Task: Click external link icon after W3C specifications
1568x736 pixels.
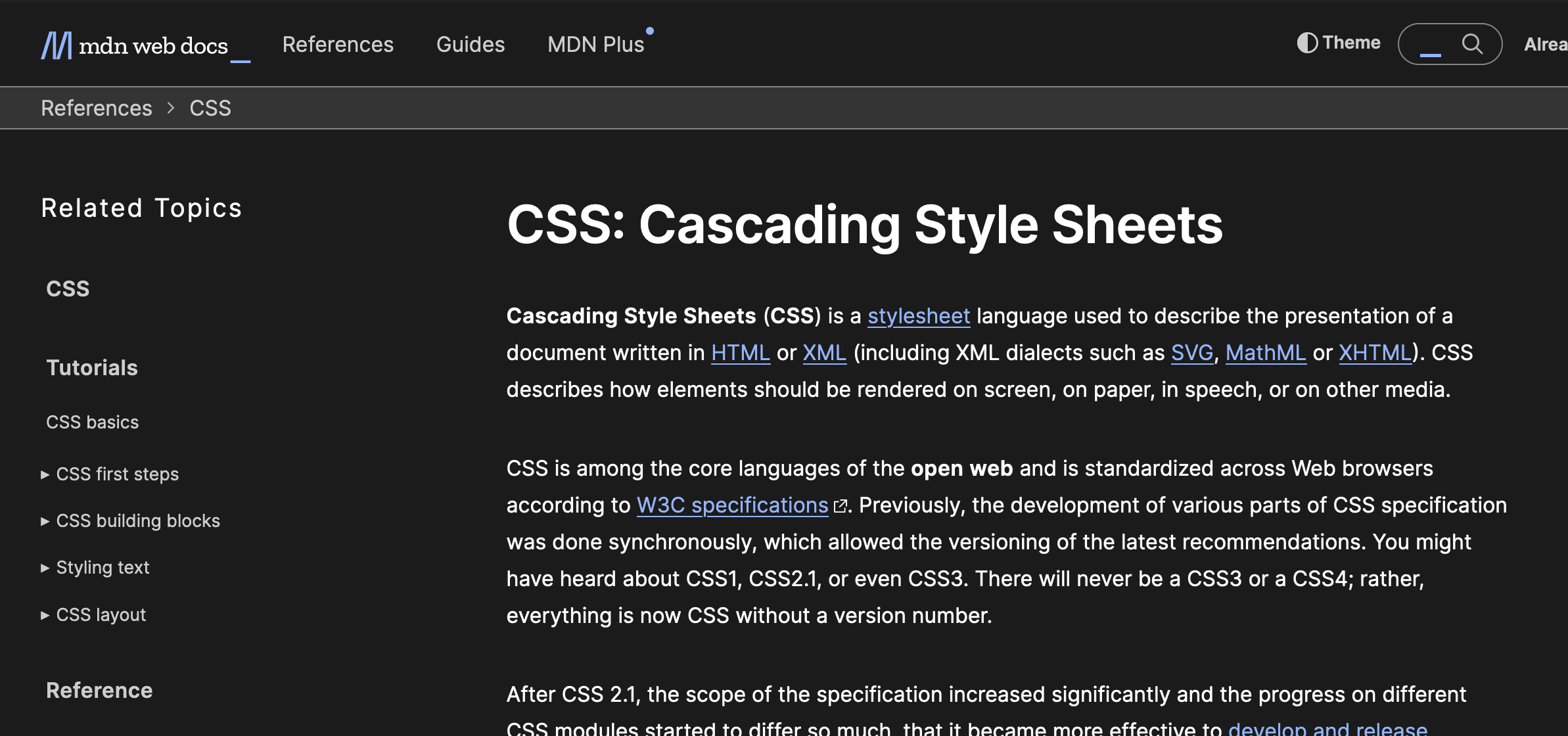Action: click(840, 506)
